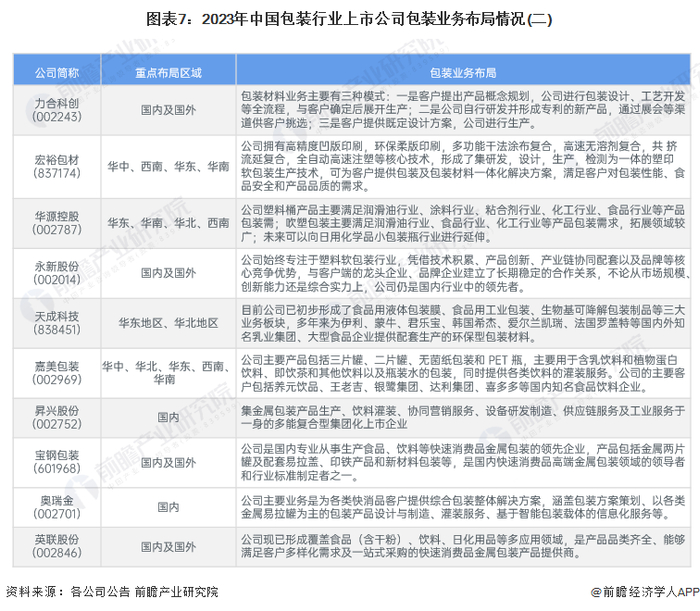Select region cell in 力合科创 row

(x=168, y=110)
